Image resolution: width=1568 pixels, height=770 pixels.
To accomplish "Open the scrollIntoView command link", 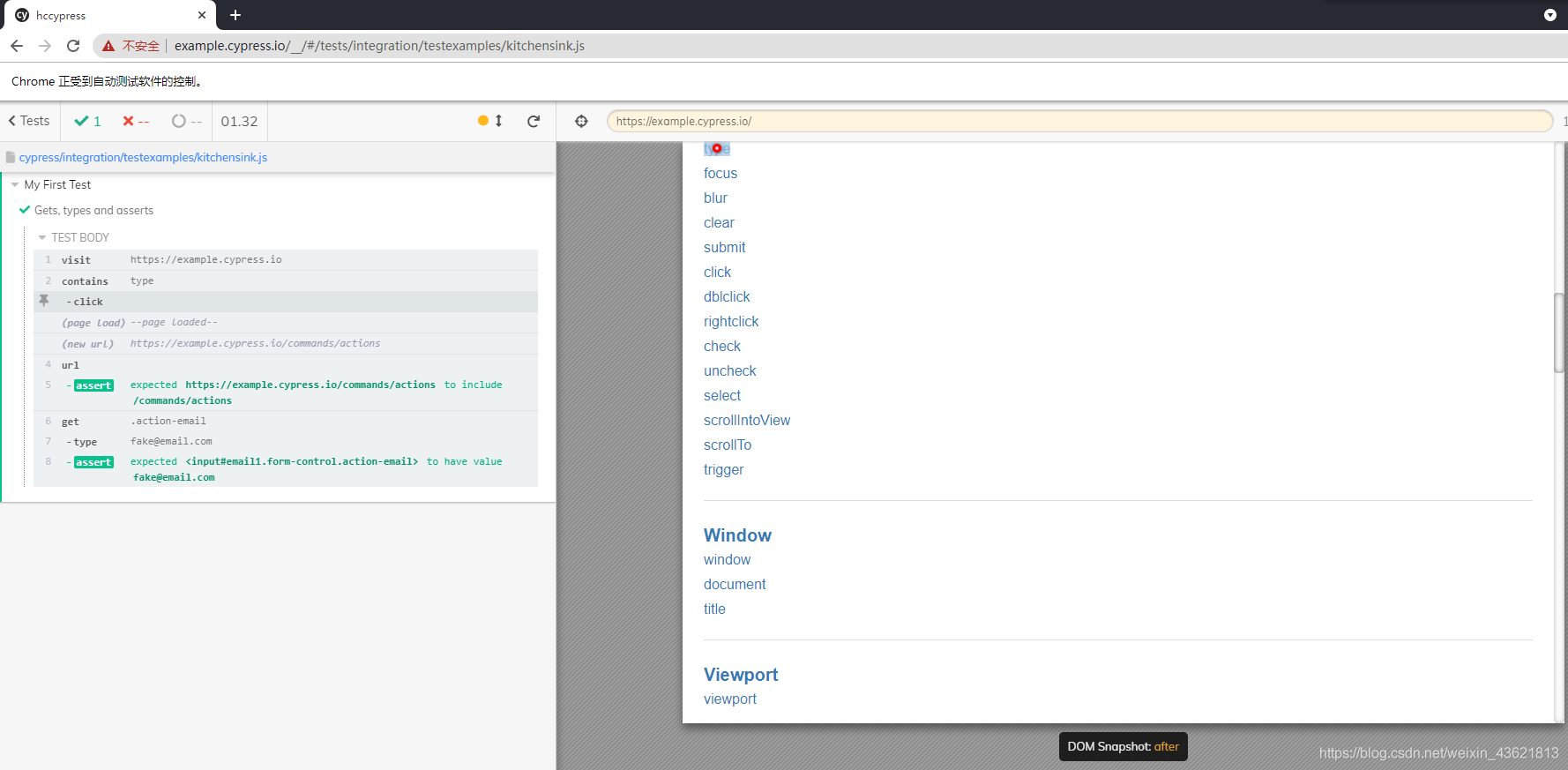I will [x=747, y=421].
